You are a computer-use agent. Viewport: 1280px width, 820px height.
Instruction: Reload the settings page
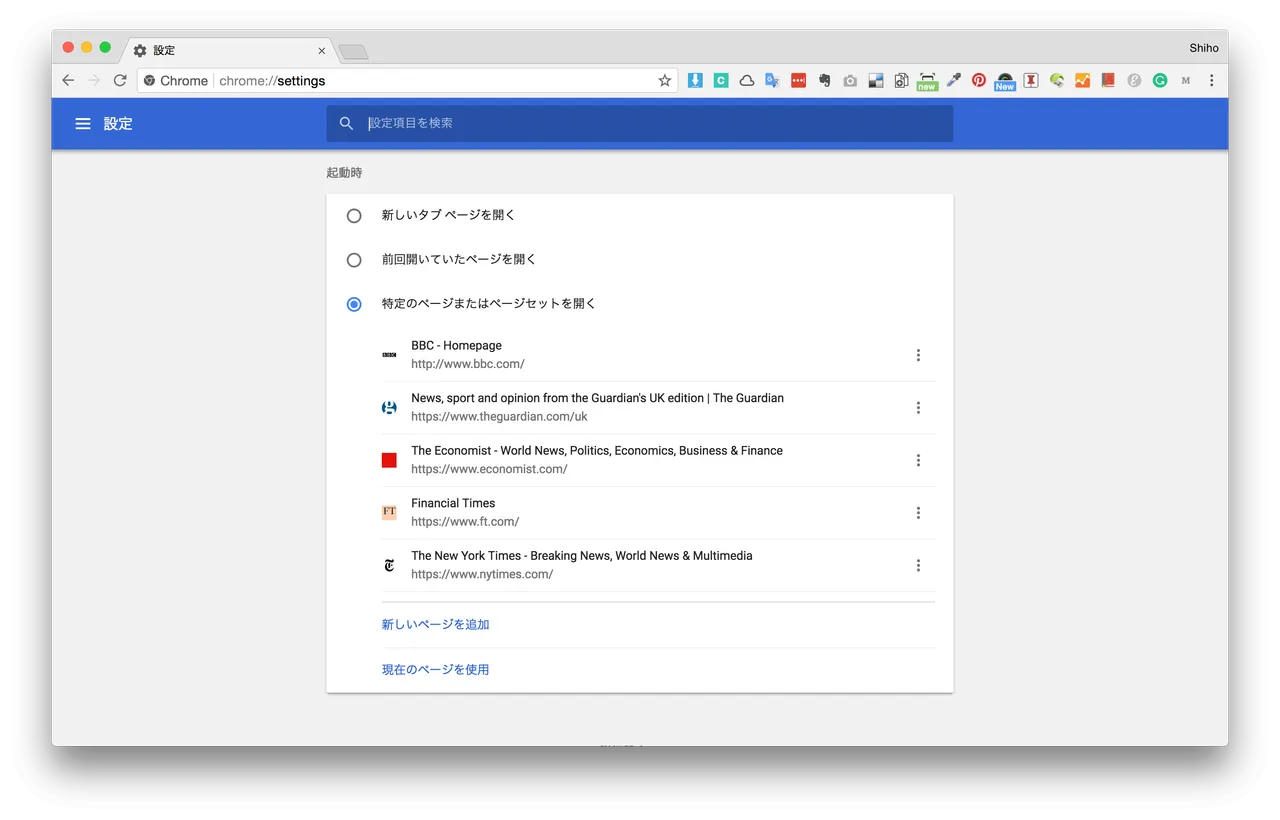pyautogui.click(x=120, y=81)
